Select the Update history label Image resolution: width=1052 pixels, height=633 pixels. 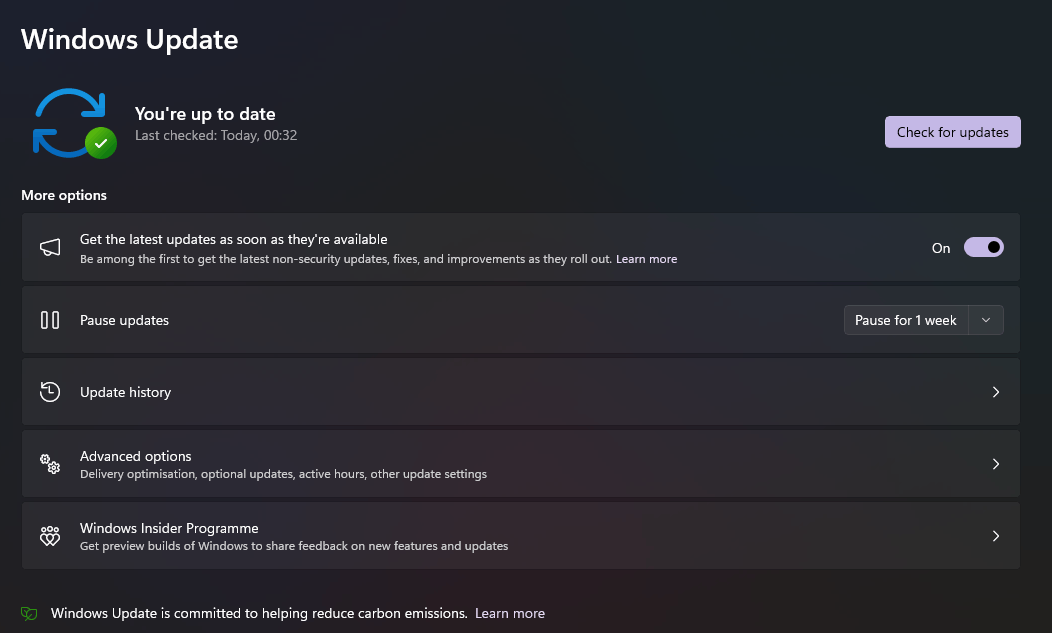(x=125, y=392)
